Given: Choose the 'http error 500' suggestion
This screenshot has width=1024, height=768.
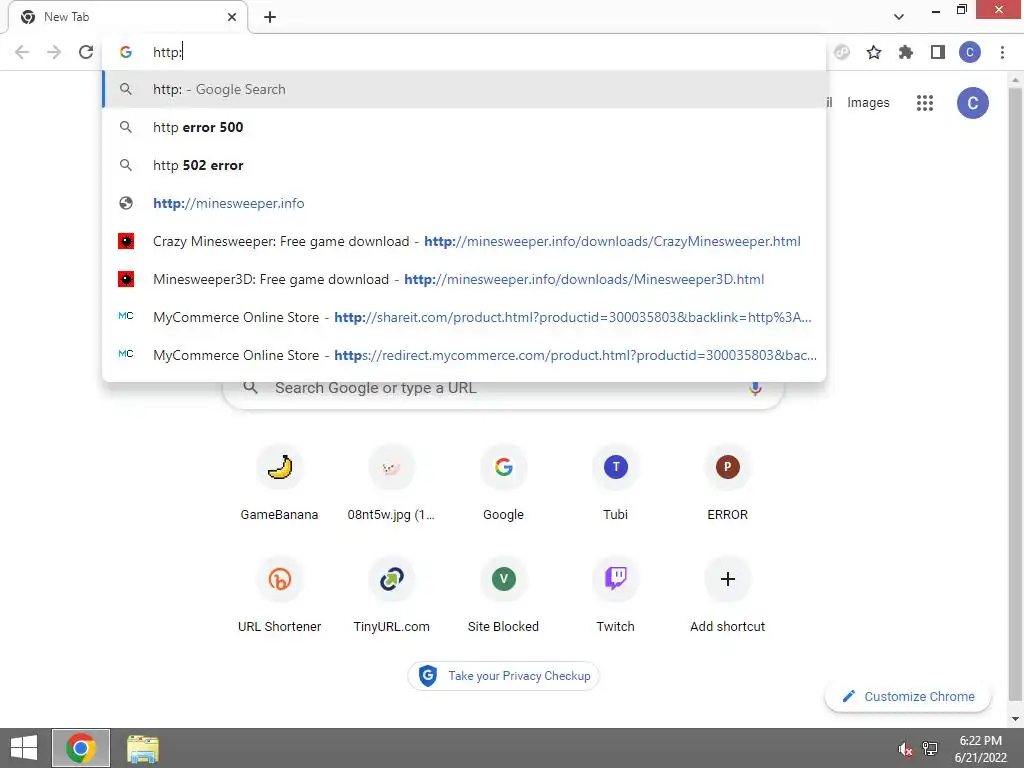Looking at the screenshot, I should coord(464,127).
